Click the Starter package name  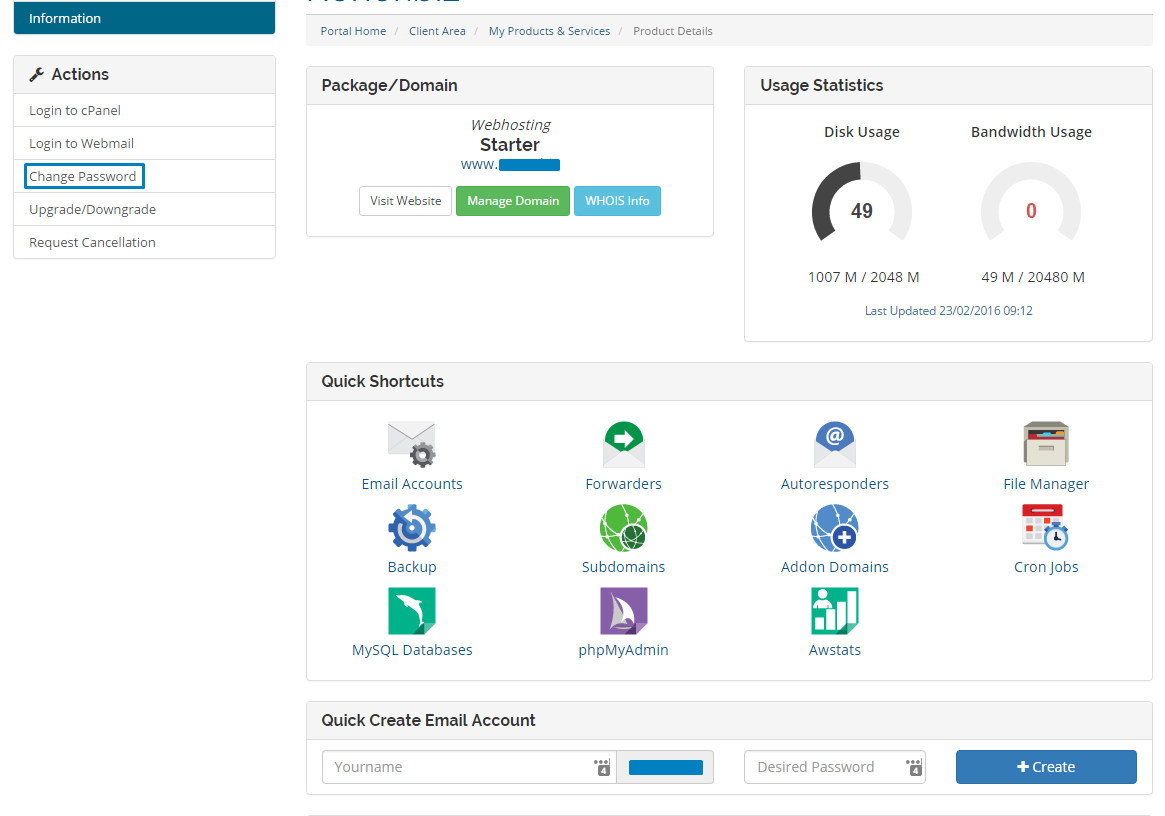pyautogui.click(x=510, y=144)
